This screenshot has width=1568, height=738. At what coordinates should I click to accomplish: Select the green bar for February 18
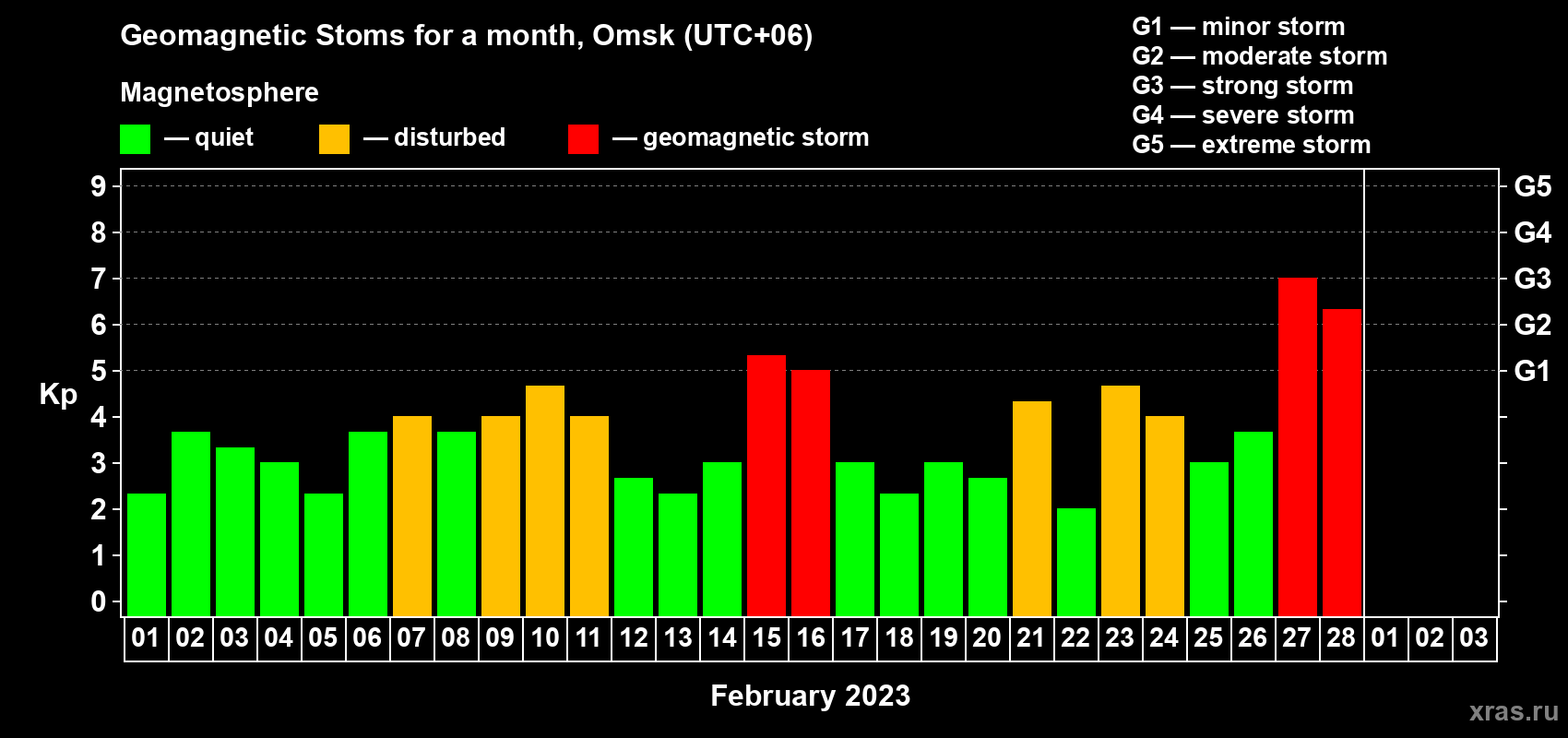(899, 554)
